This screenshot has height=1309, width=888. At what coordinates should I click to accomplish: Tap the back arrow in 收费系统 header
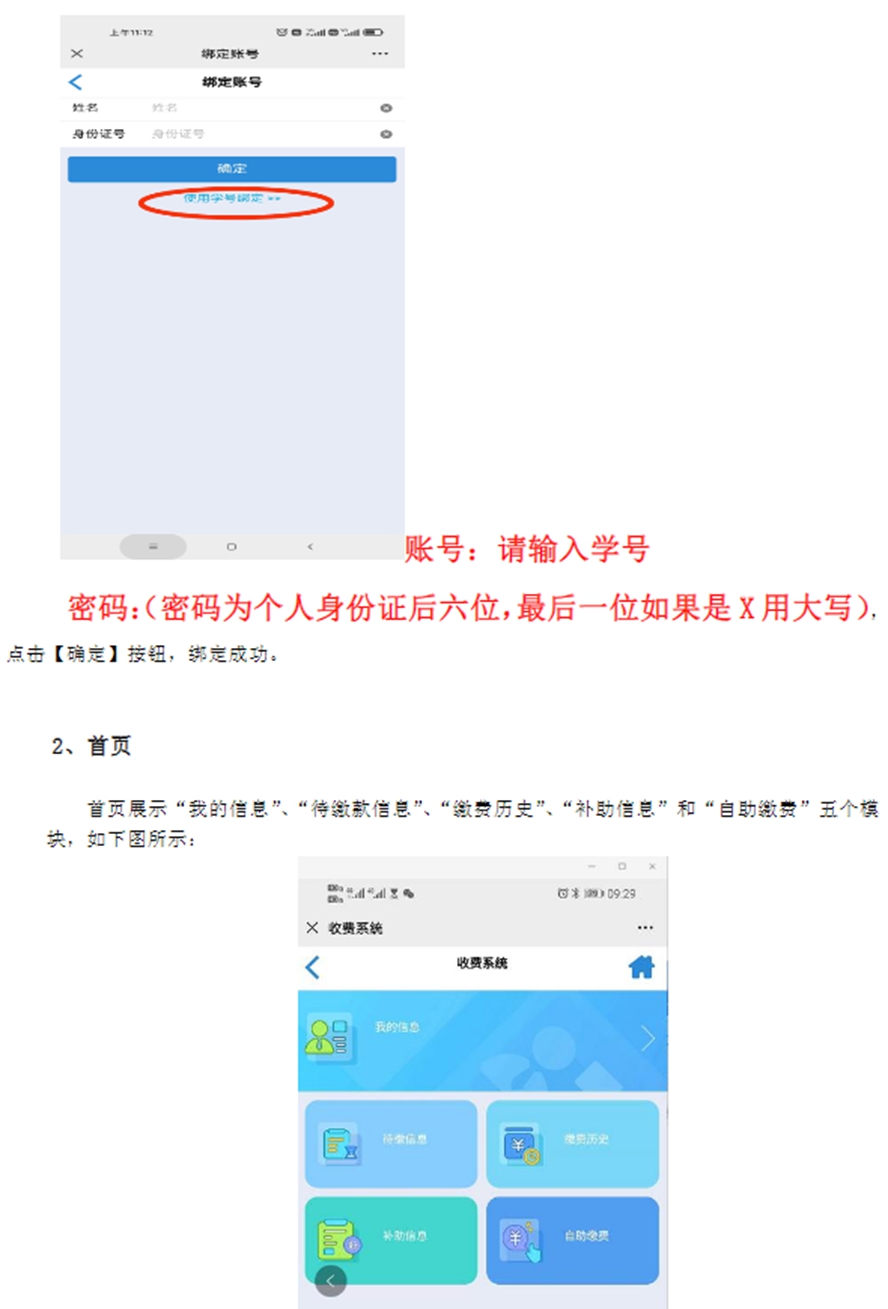point(313,967)
